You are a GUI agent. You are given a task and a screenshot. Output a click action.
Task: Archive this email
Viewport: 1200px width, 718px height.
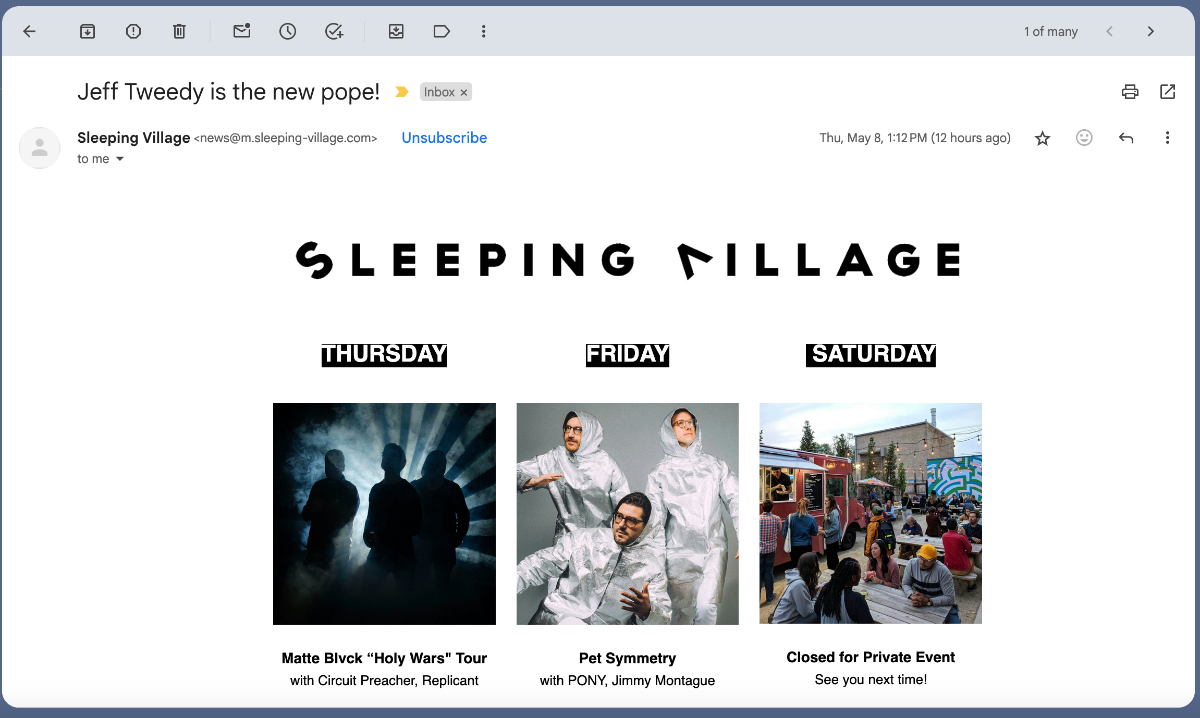(87, 32)
